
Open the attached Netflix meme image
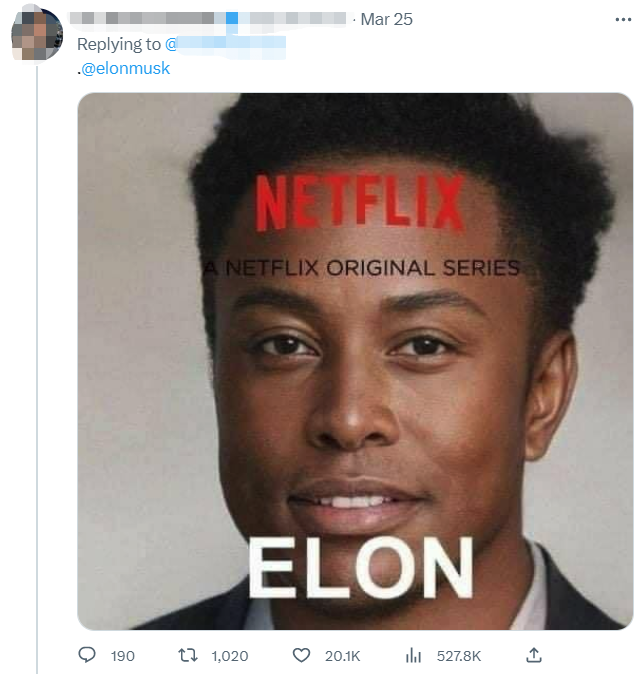[355, 400]
